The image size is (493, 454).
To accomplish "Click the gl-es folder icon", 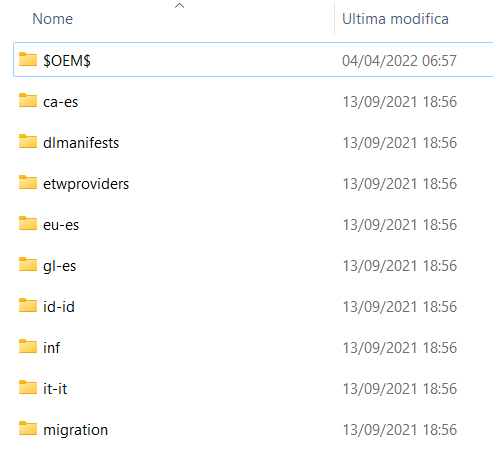I will click(28, 264).
